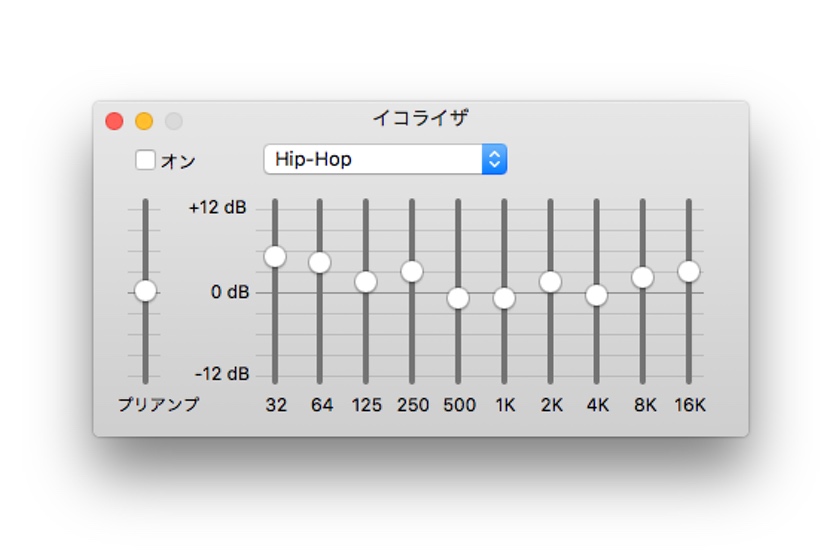Enable the オン equalizer checkbox
The image size is (825, 550).
coord(145,160)
